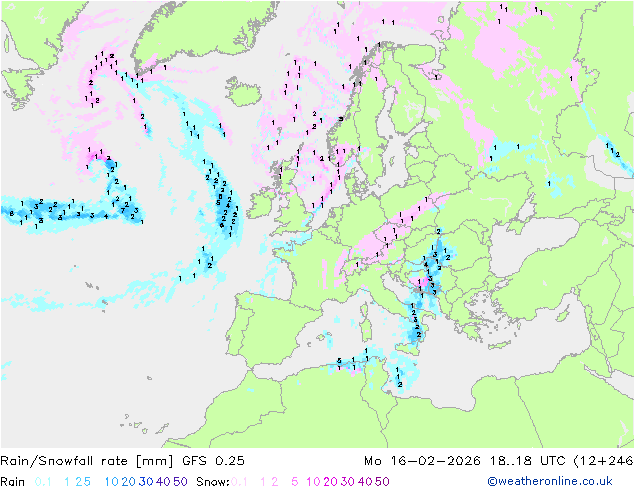Pick the Snow legend value 1
The image size is (634, 490).
263,482
